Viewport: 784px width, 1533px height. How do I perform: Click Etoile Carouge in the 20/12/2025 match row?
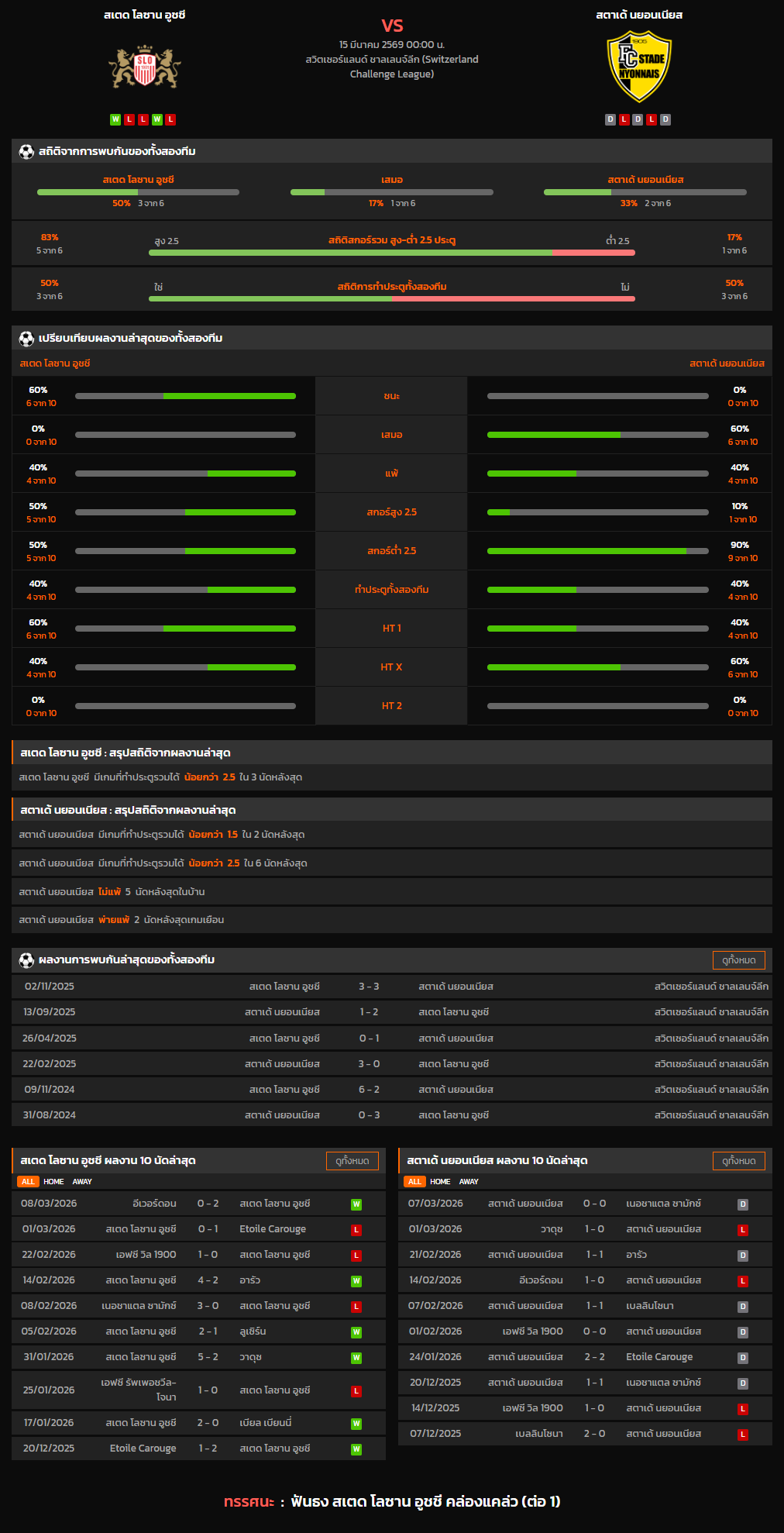coord(143,1449)
